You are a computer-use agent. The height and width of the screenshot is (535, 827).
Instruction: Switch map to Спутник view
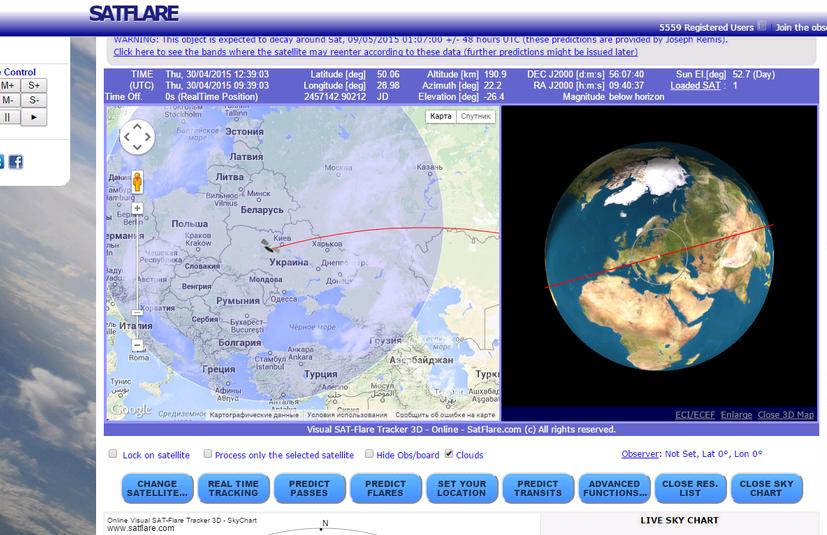point(476,116)
